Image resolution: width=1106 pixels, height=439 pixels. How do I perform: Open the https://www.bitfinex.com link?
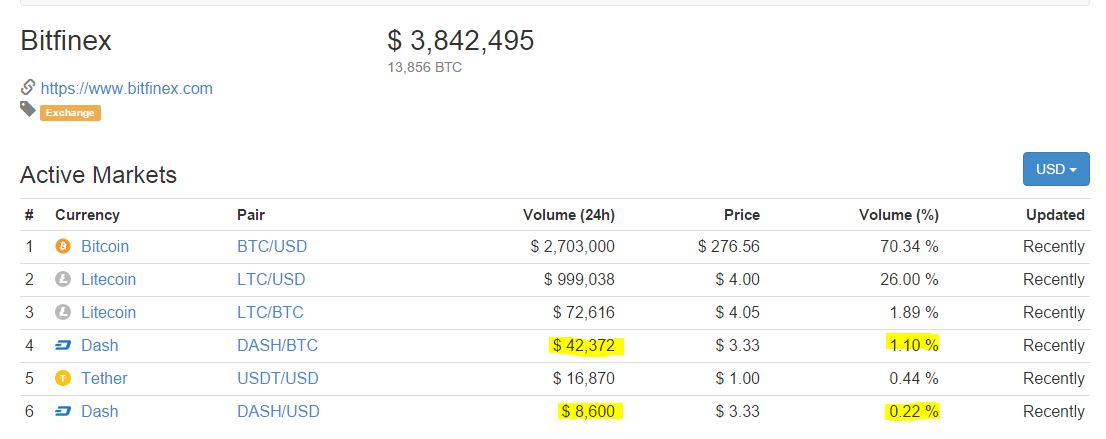point(126,89)
